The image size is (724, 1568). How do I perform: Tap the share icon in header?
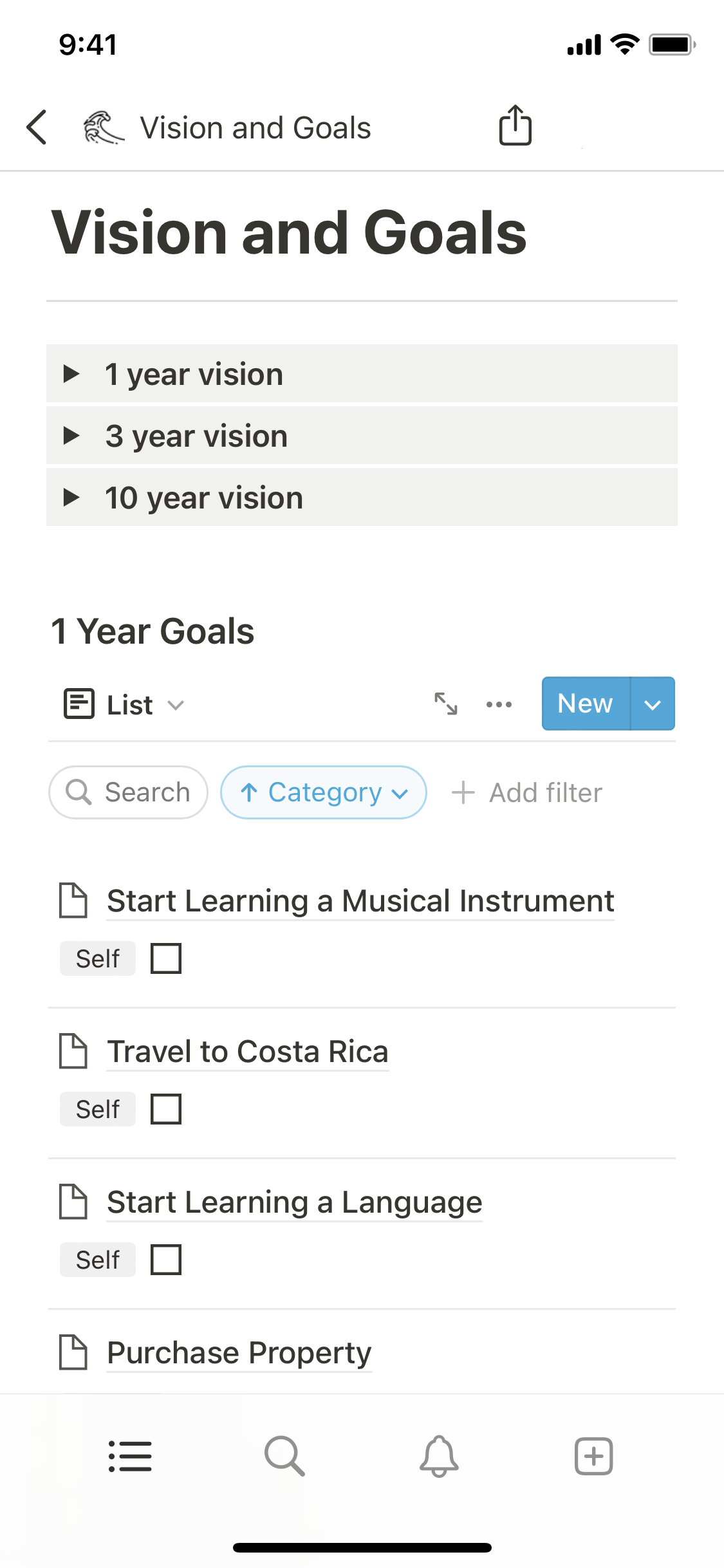pyautogui.click(x=515, y=126)
